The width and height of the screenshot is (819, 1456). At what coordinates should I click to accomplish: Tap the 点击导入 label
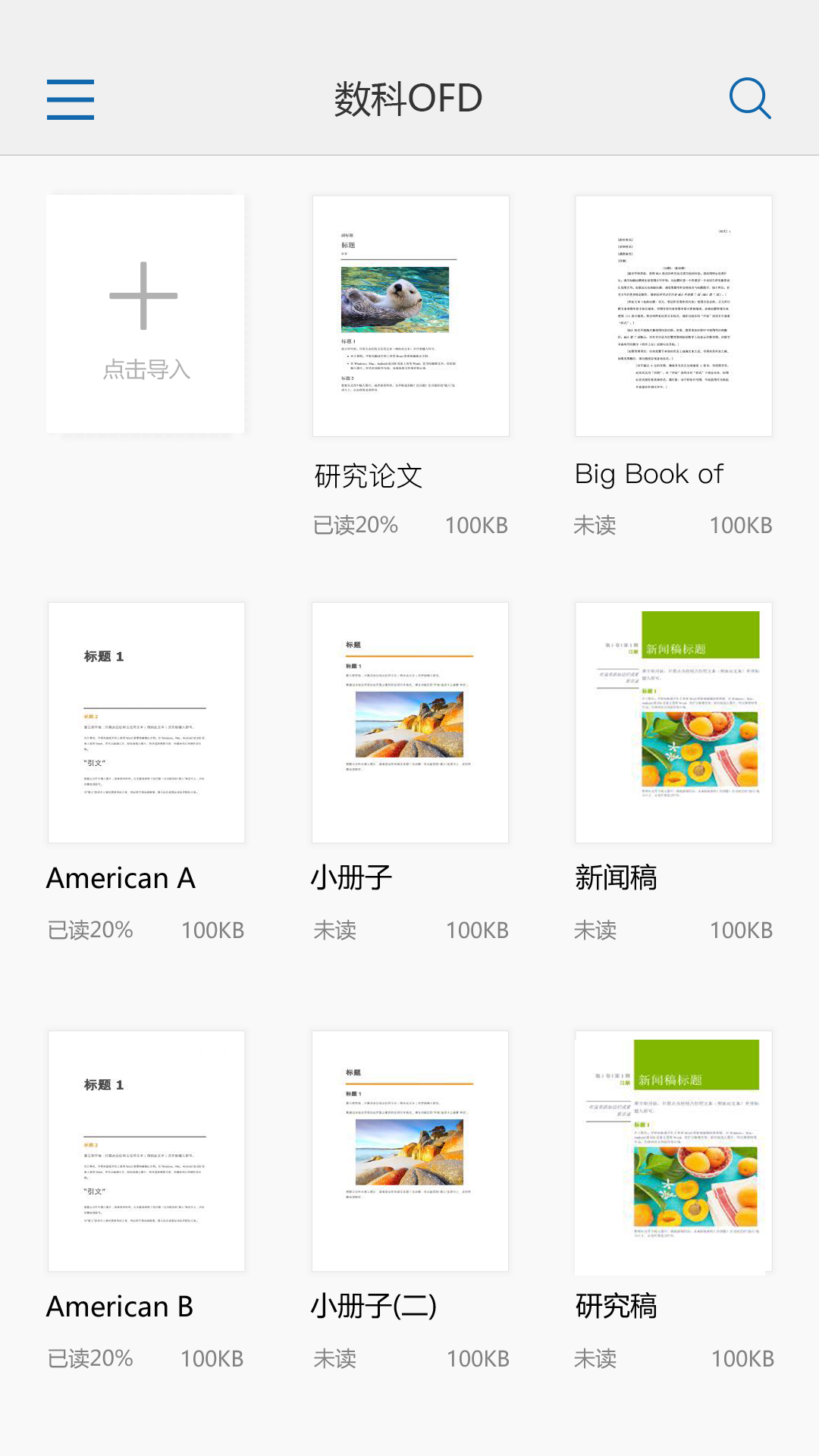146,370
